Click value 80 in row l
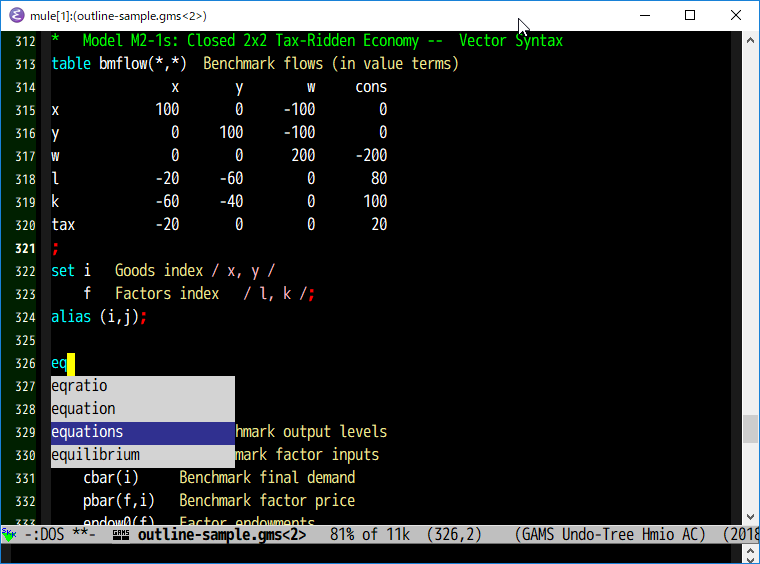The width and height of the screenshot is (760, 564). (379, 178)
